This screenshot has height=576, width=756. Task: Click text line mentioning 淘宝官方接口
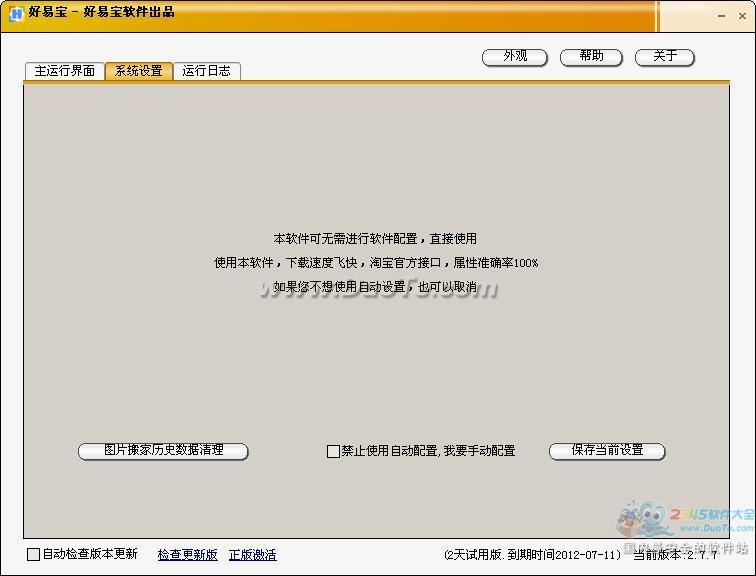click(x=376, y=263)
